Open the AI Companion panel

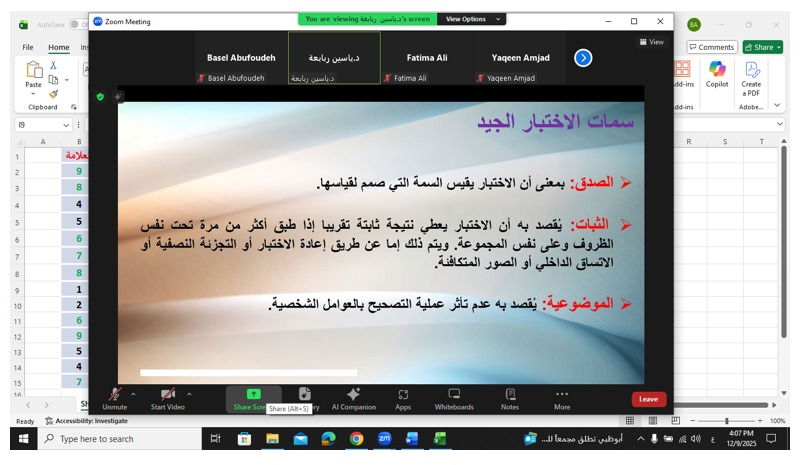click(x=353, y=397)
